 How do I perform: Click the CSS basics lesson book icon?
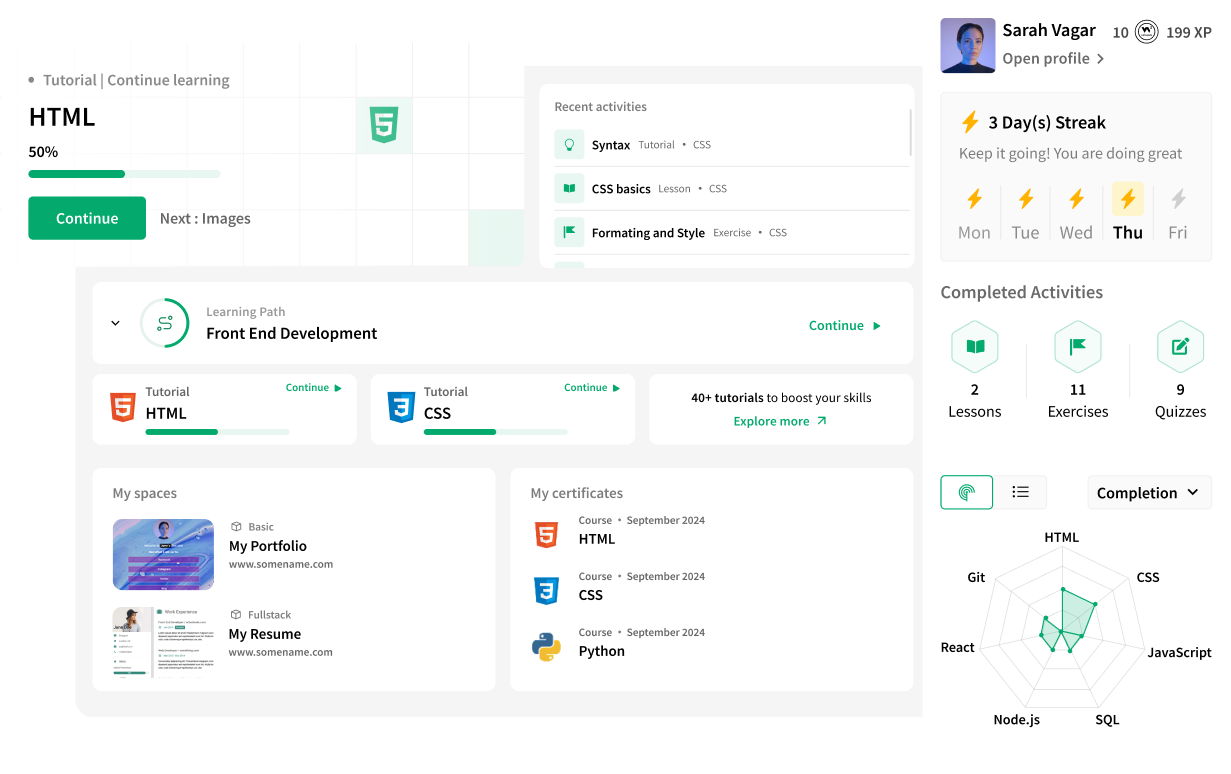tap(570, 188)
